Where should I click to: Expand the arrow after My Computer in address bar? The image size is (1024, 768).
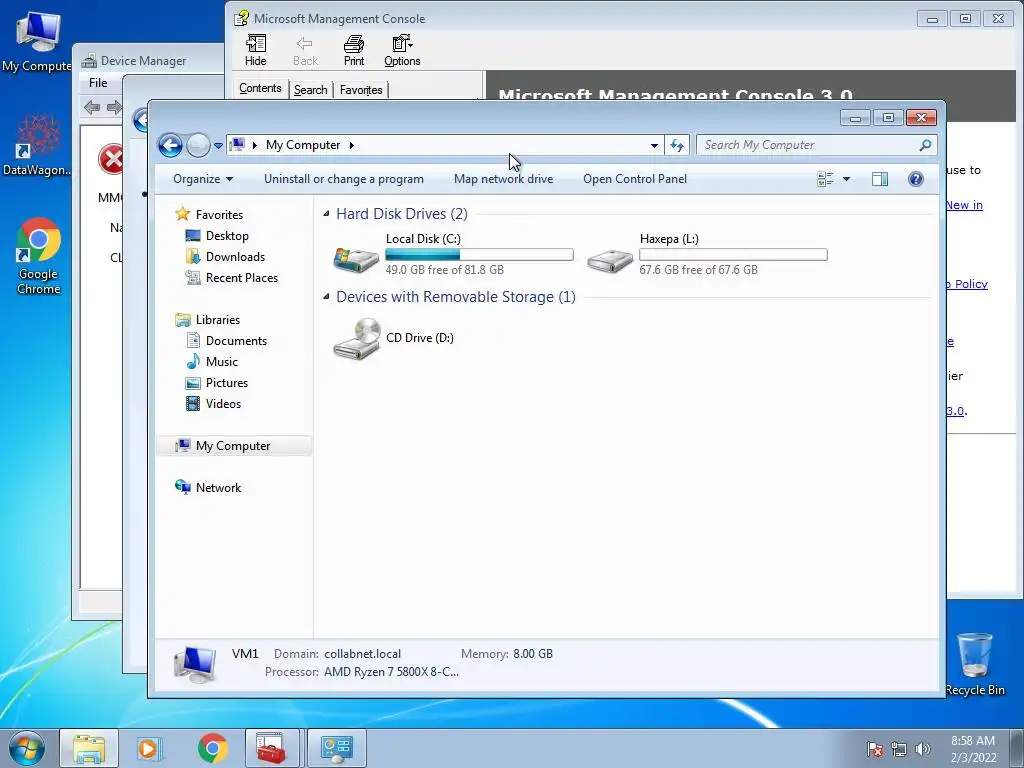pyautogui.click(x=351, y=145)
